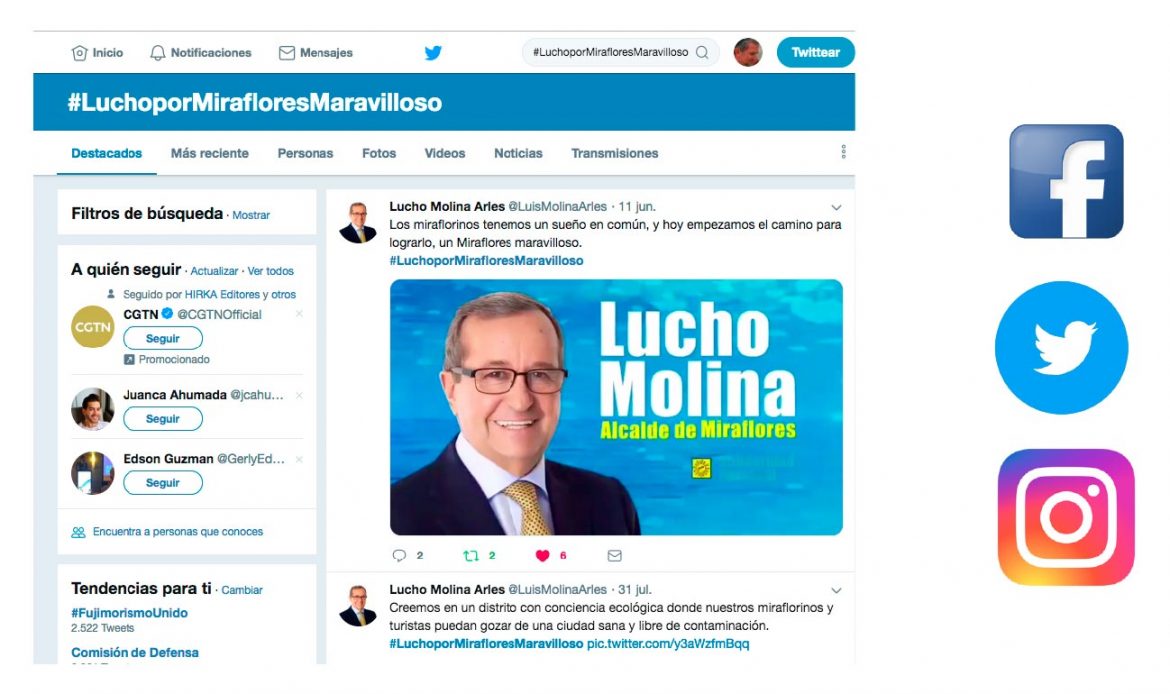Open the three-dot more options menu
Viewport: 1170px width, 694px height.
[843, 152]
